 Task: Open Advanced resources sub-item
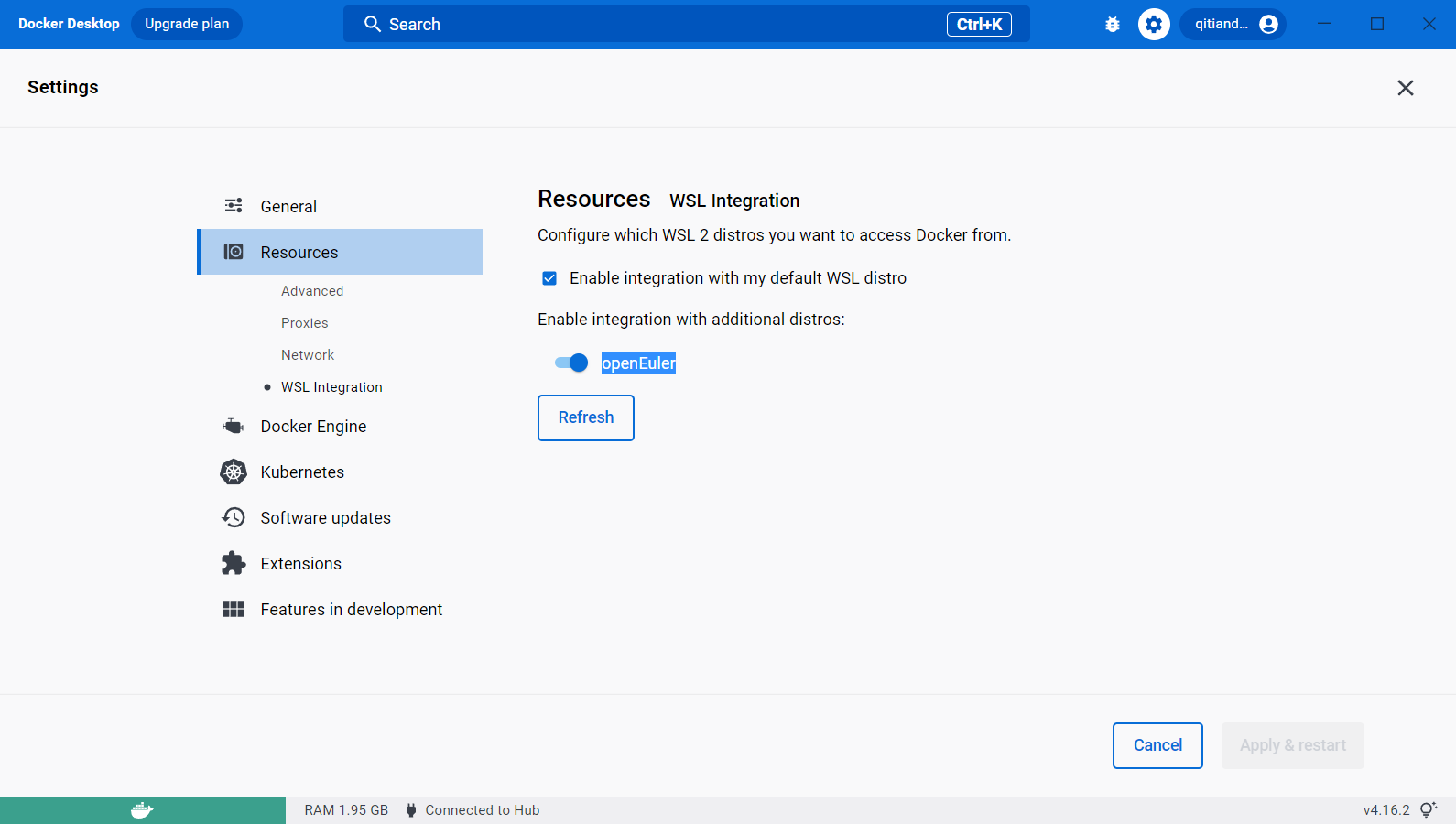(x=312, y=291)
